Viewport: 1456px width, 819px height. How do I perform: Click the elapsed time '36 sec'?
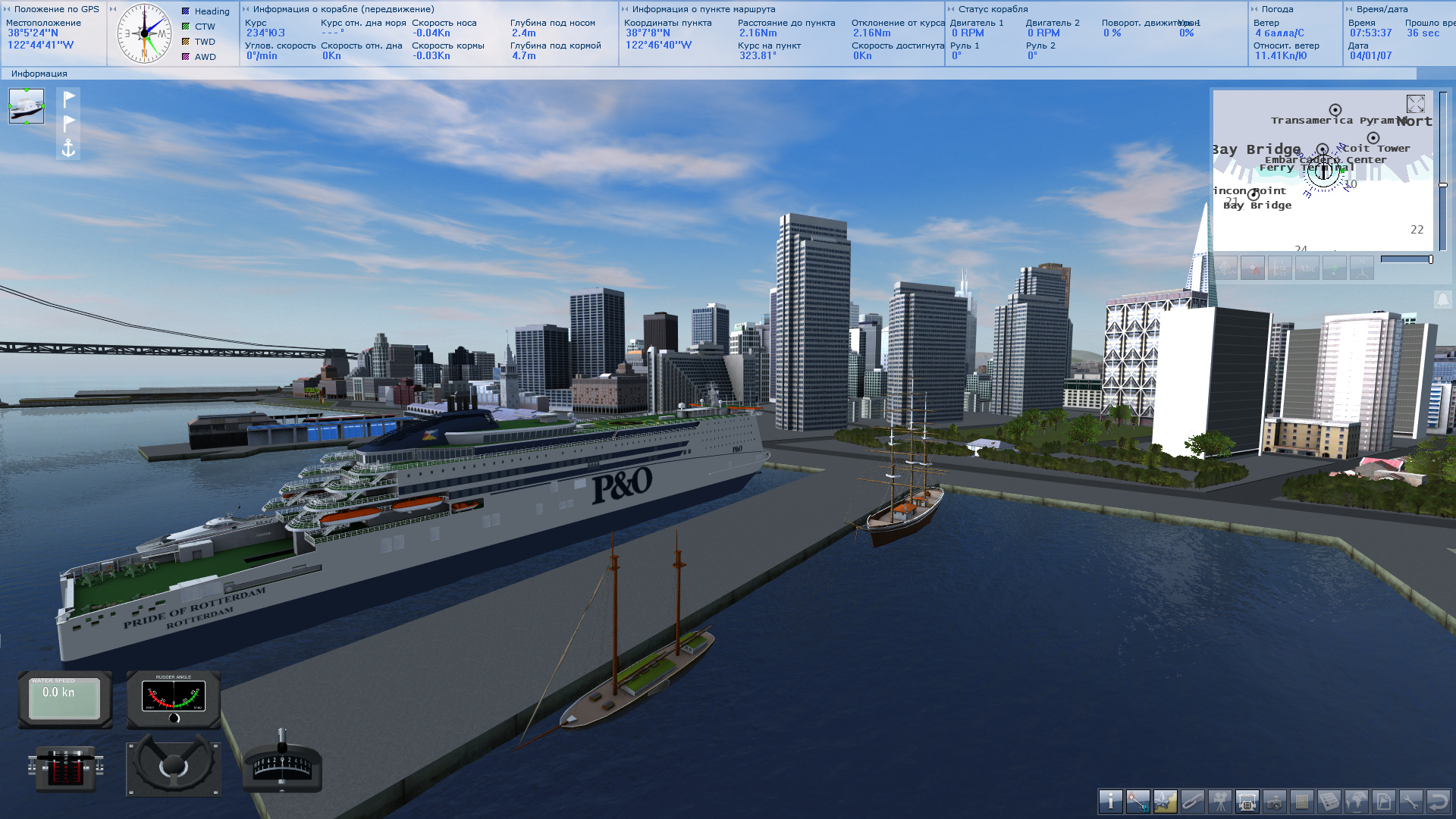[x=1423, y=33]
